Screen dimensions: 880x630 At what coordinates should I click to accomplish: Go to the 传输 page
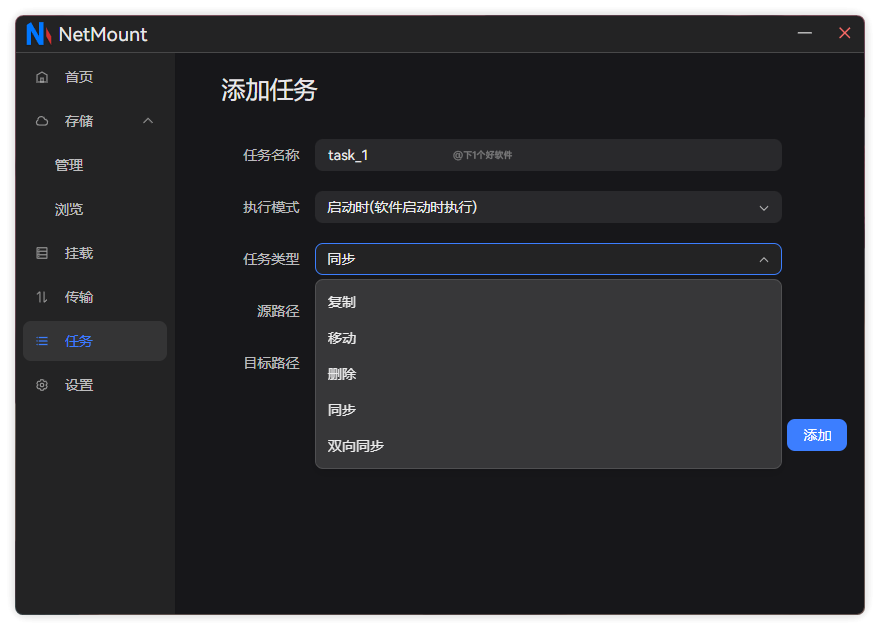tap(95, 297)
